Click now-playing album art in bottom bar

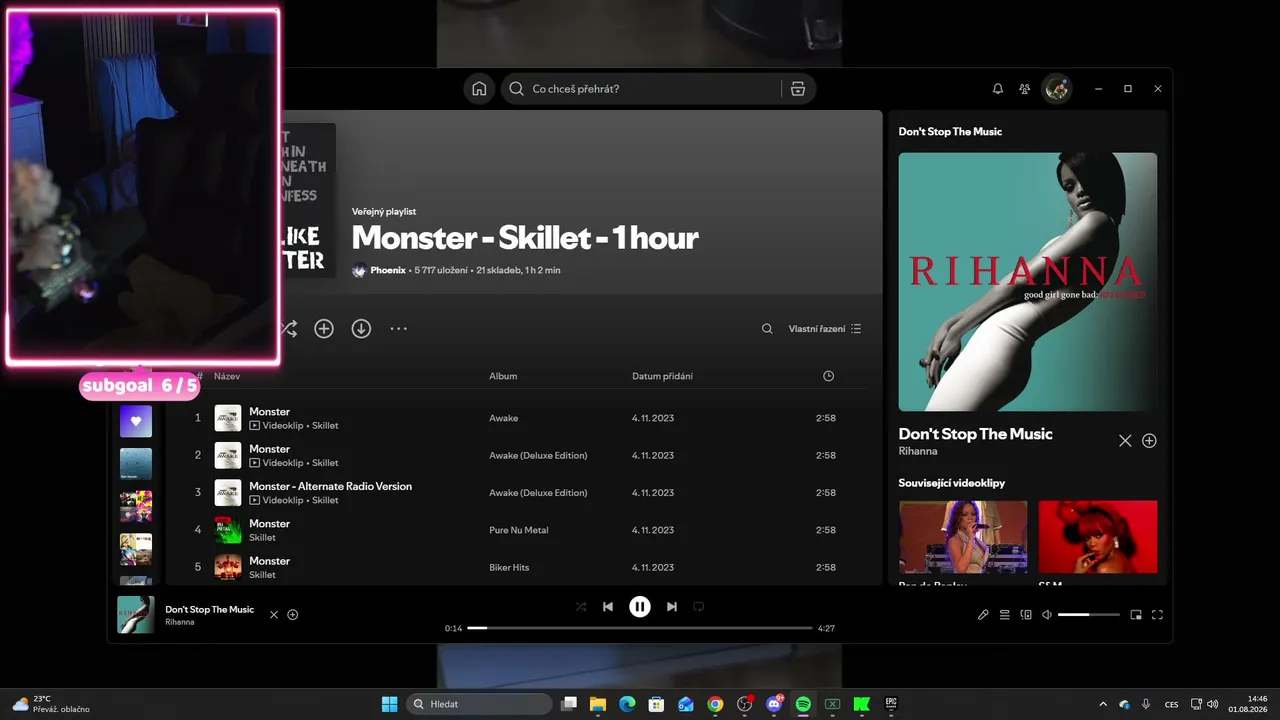pyautogui.click(x=136, y=615)
